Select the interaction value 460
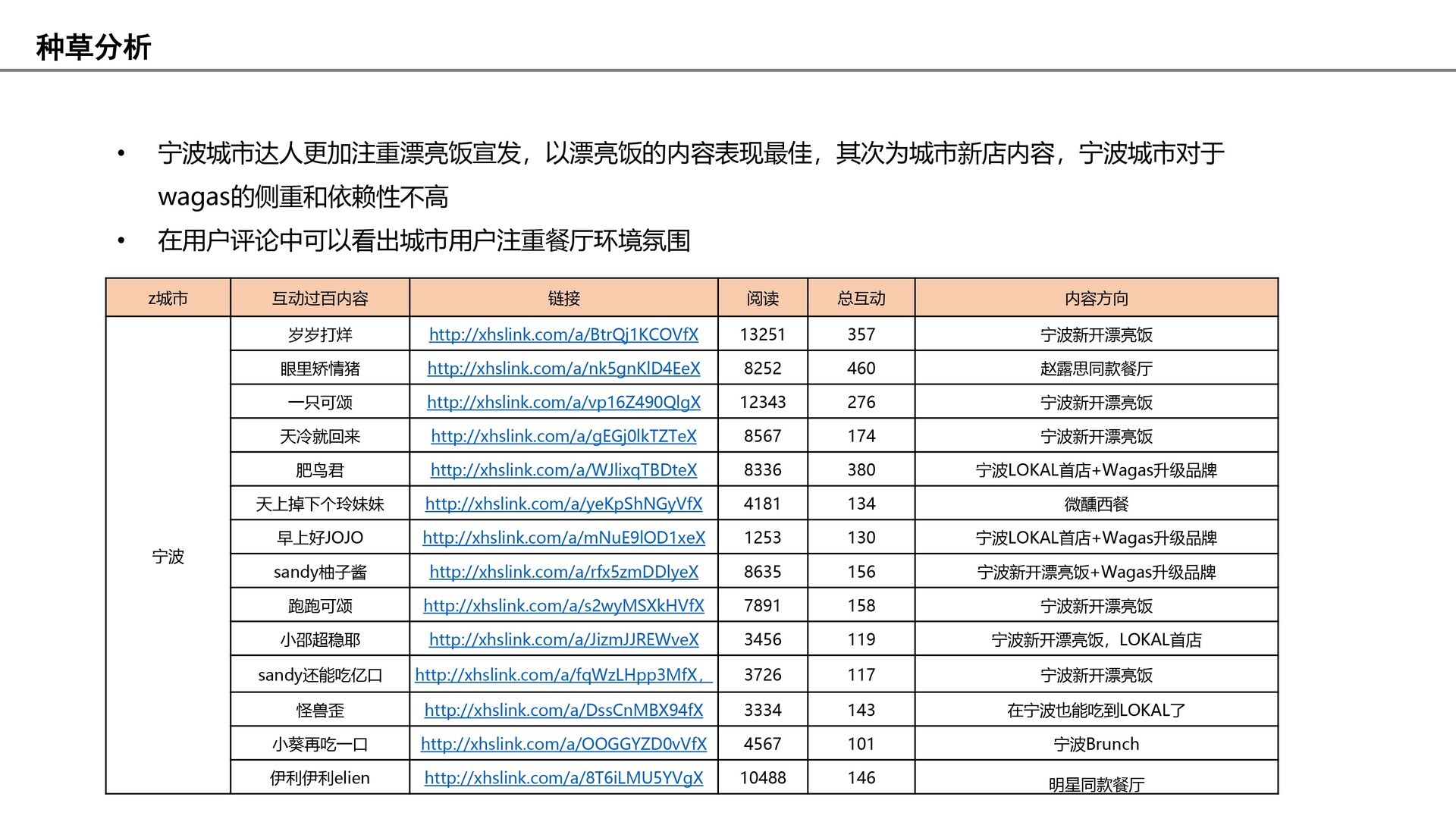The width and height of the screenshot is (1456, 819). coord(861,369)
